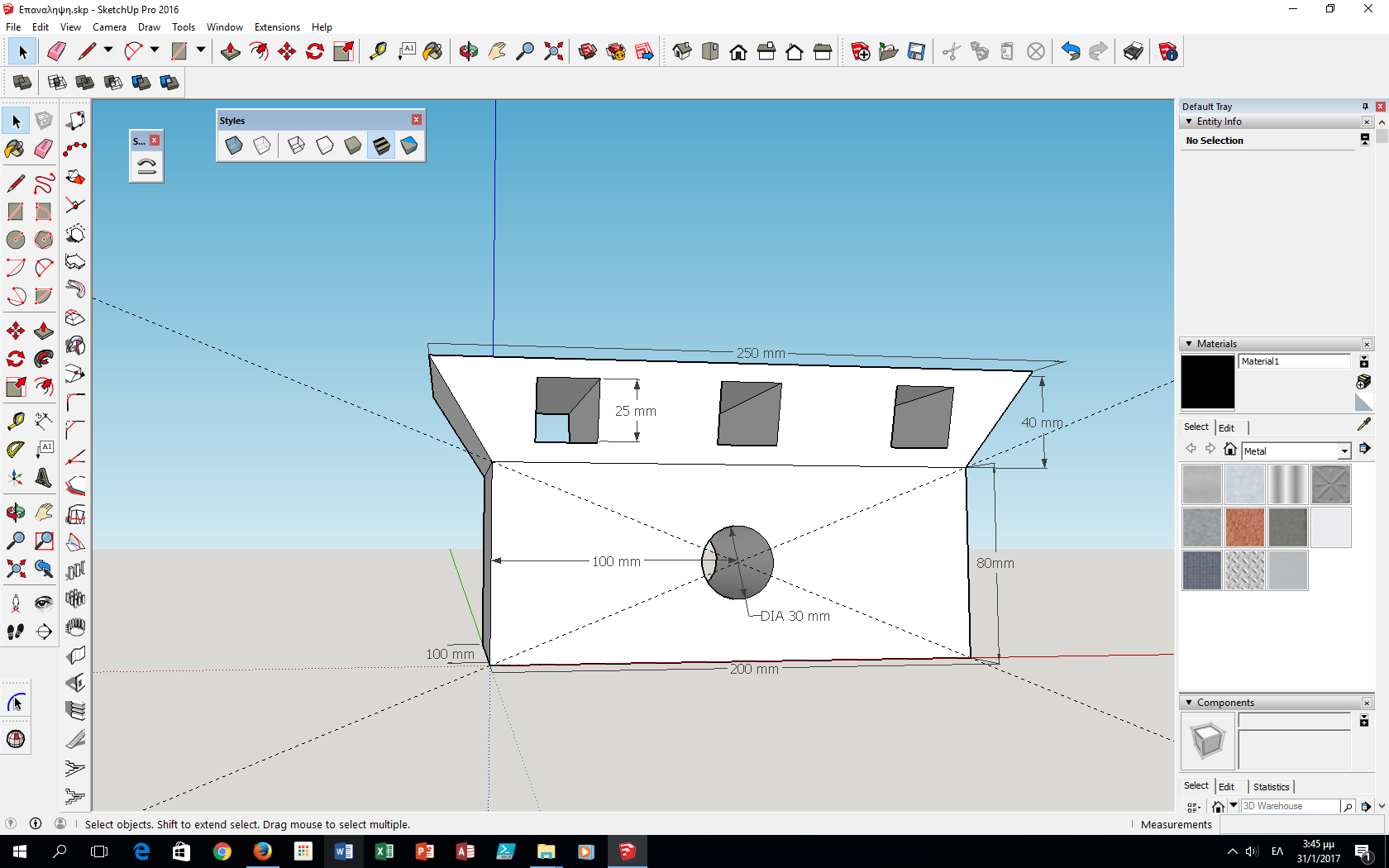Toggle X-ray face style
This screenshot has width=1389, height=868.
(234, 145)
